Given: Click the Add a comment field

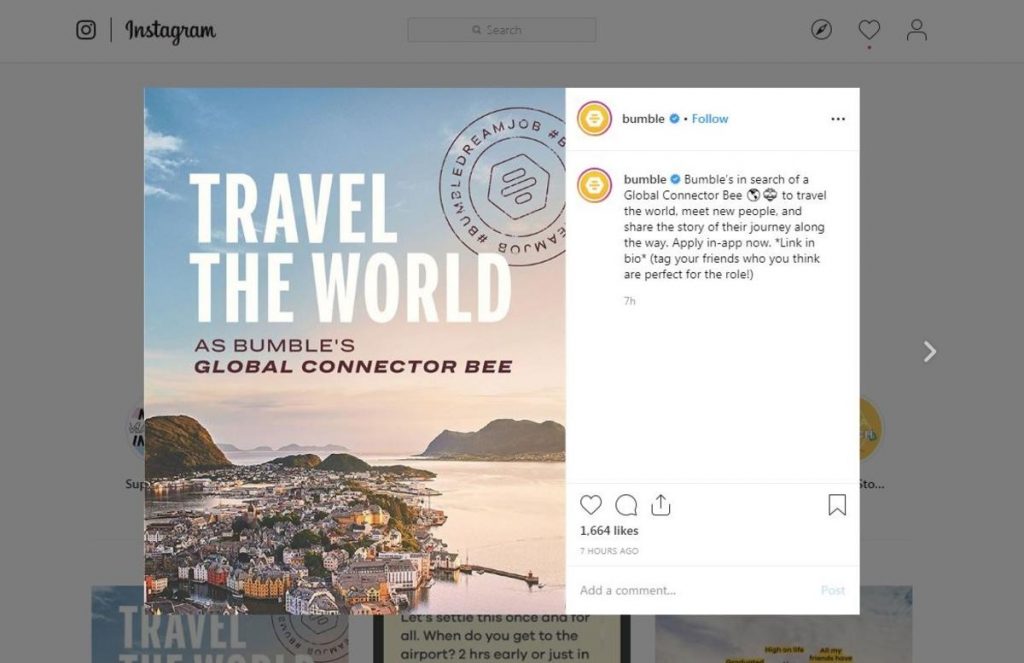Looking at the screenshot, I should pyautogui.click(x=690, y=590).
